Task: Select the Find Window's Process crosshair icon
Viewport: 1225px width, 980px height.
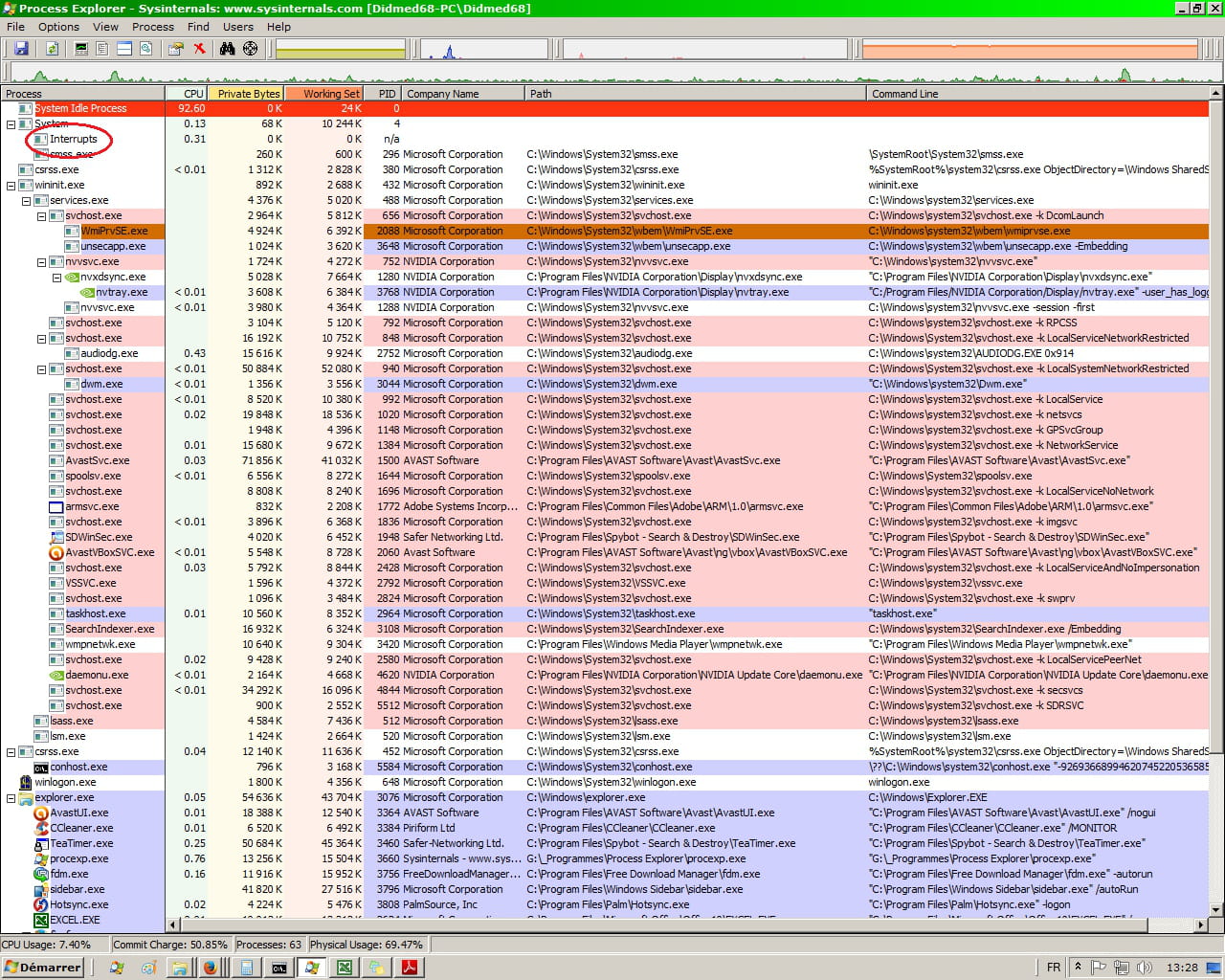Action: pyautogui.click(x=250, y=48)
